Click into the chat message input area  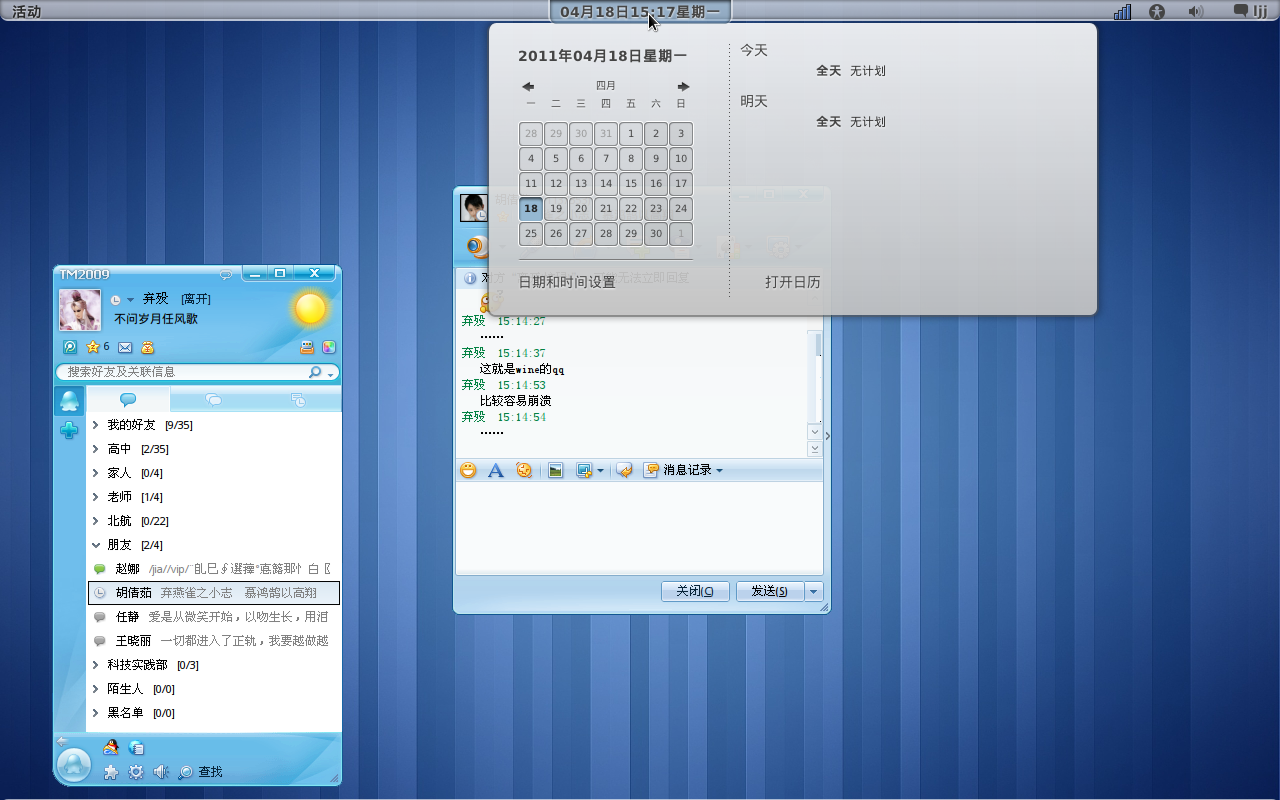coord(639,528)
